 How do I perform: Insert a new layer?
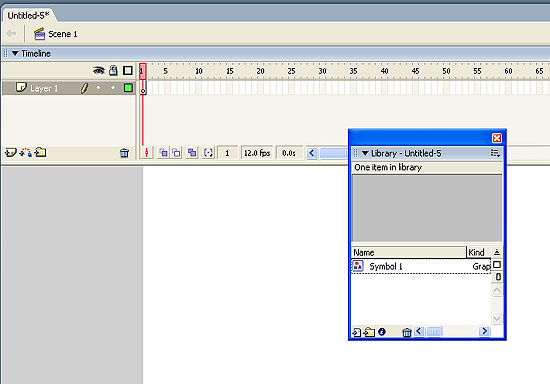click(x=11, y=153)
